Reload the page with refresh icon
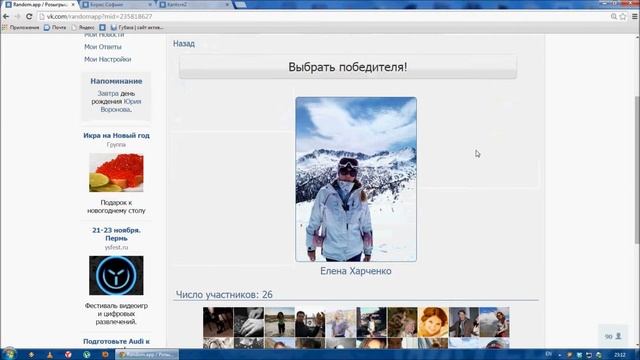Screen dimensions: 640x360 [29, 16]
